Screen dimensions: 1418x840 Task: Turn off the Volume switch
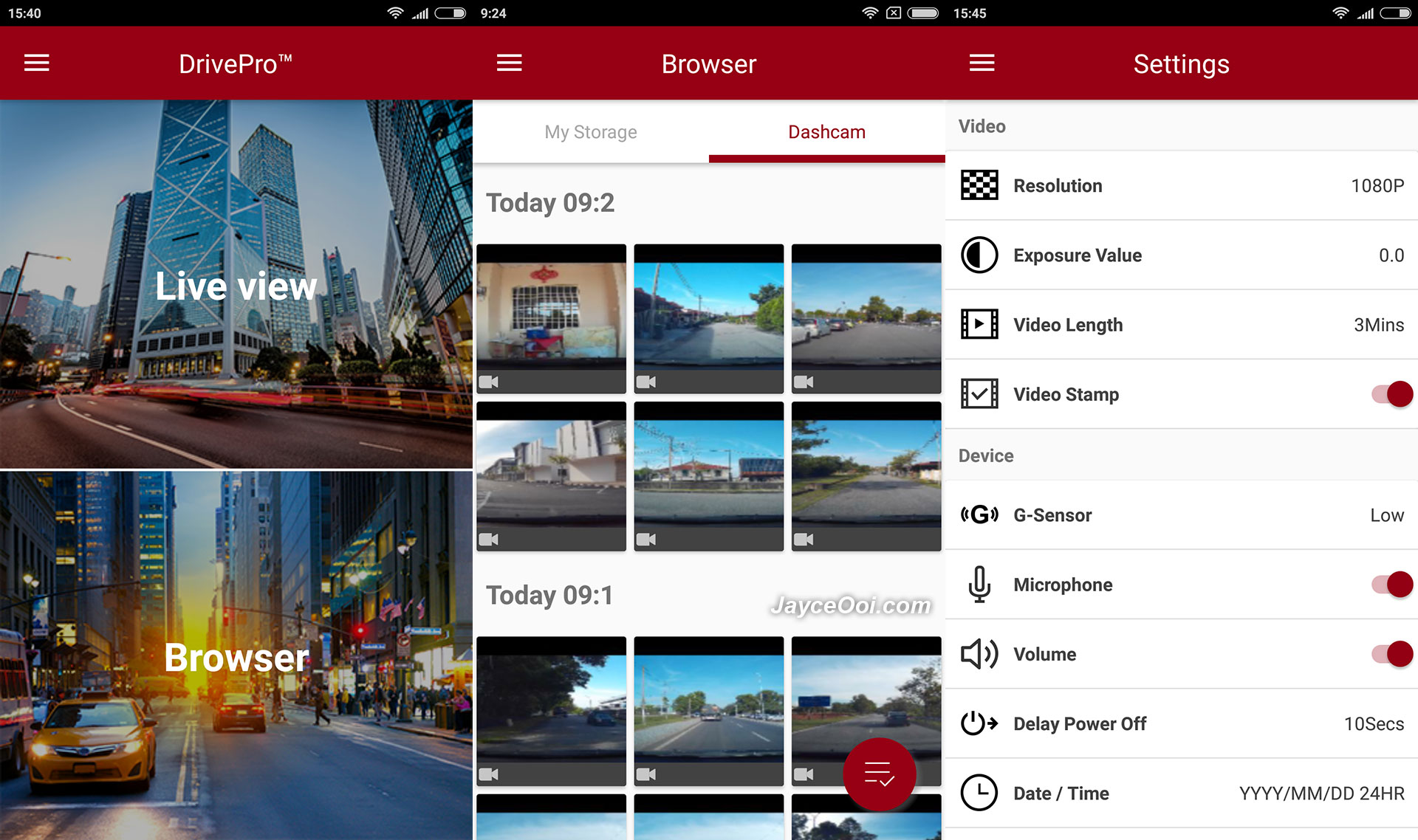(1392, 654)
